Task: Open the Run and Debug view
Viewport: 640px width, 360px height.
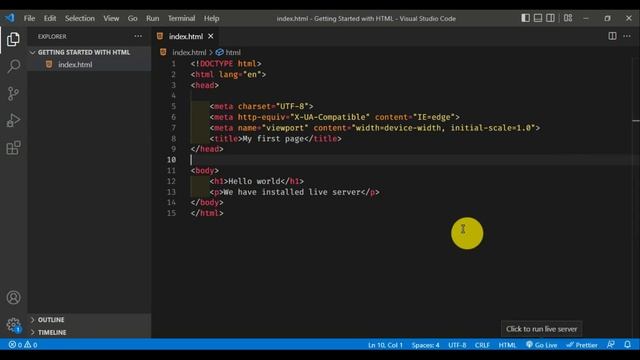Action: click(x=13, y=120)
